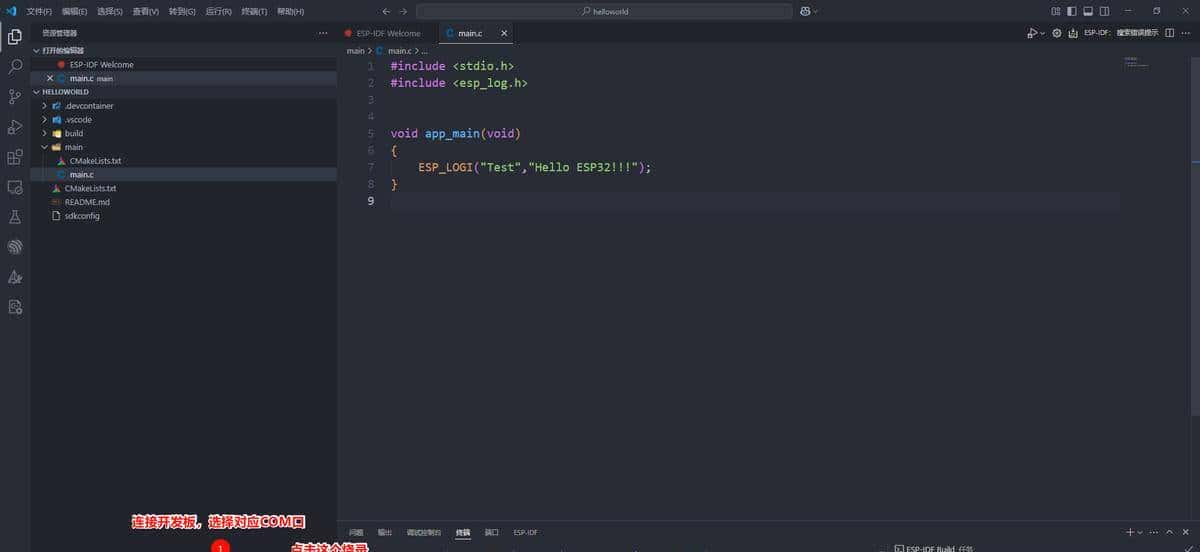The image size is (1200, 552).
Task: Toggle the bottom panel visibility
Action: tap(1088, 11)
